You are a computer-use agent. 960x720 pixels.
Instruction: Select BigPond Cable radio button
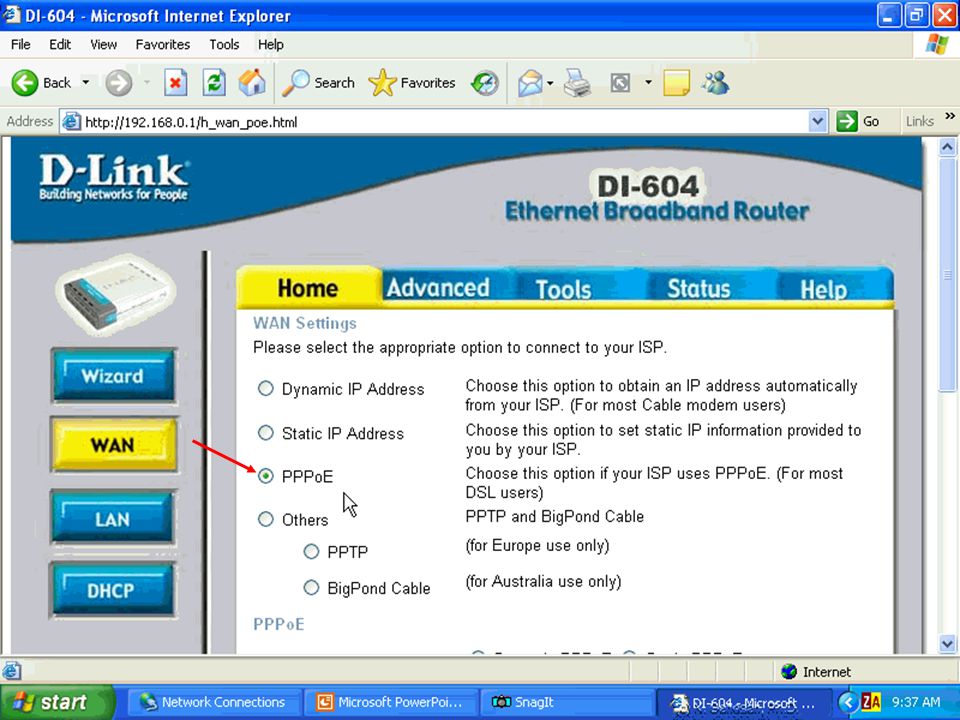click(x=311, y=588)
